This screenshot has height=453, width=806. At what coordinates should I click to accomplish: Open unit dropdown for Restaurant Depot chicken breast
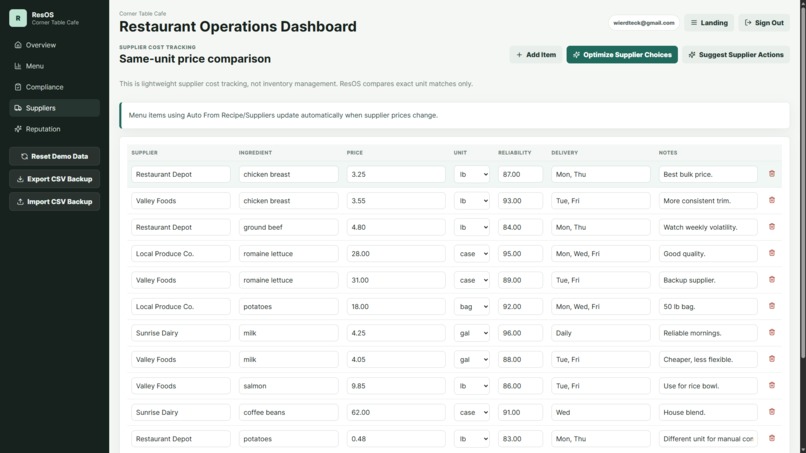pyautogui.click(x=472, y=174)
